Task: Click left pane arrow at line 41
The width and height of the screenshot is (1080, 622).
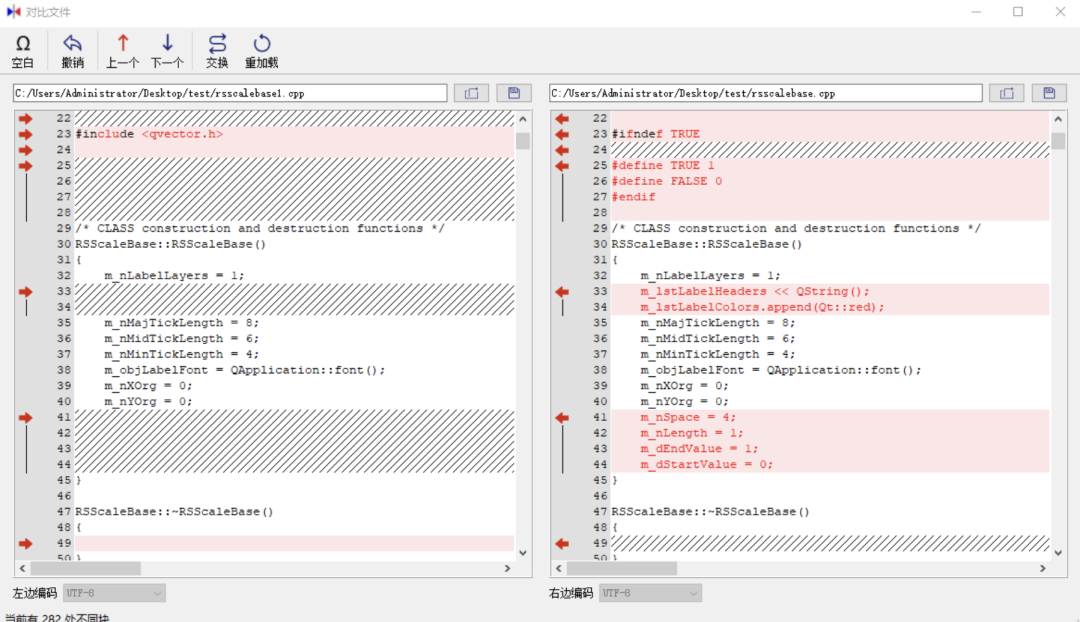Action: [25, 418]
